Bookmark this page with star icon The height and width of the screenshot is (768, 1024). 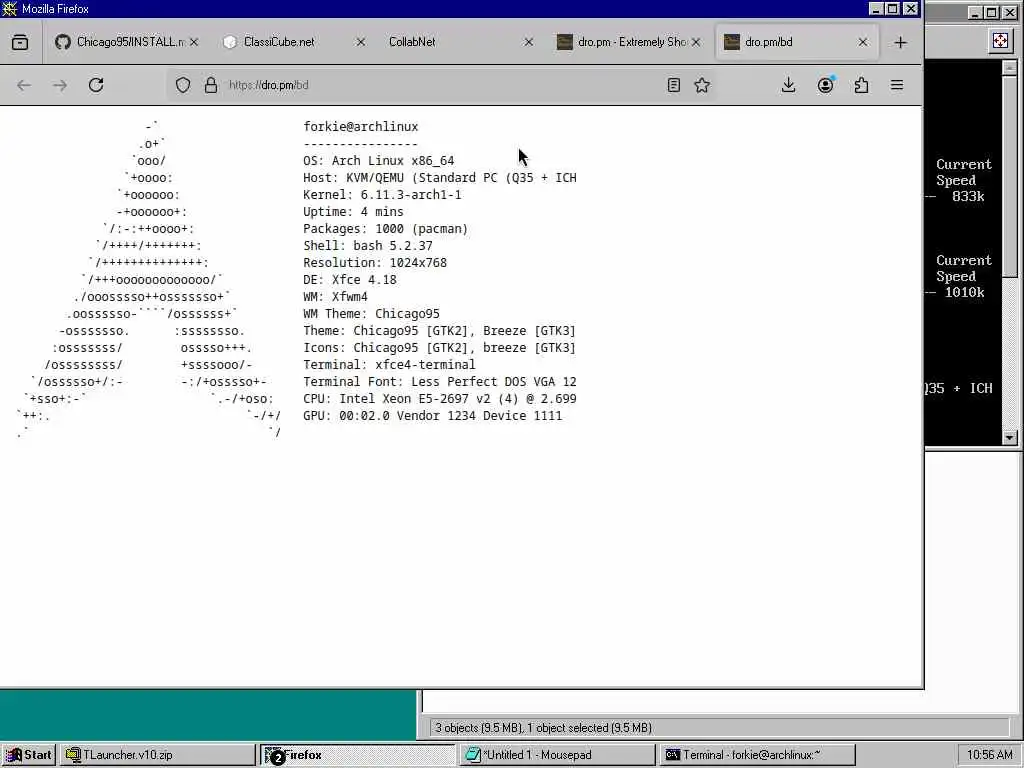(x=702, y=85)
